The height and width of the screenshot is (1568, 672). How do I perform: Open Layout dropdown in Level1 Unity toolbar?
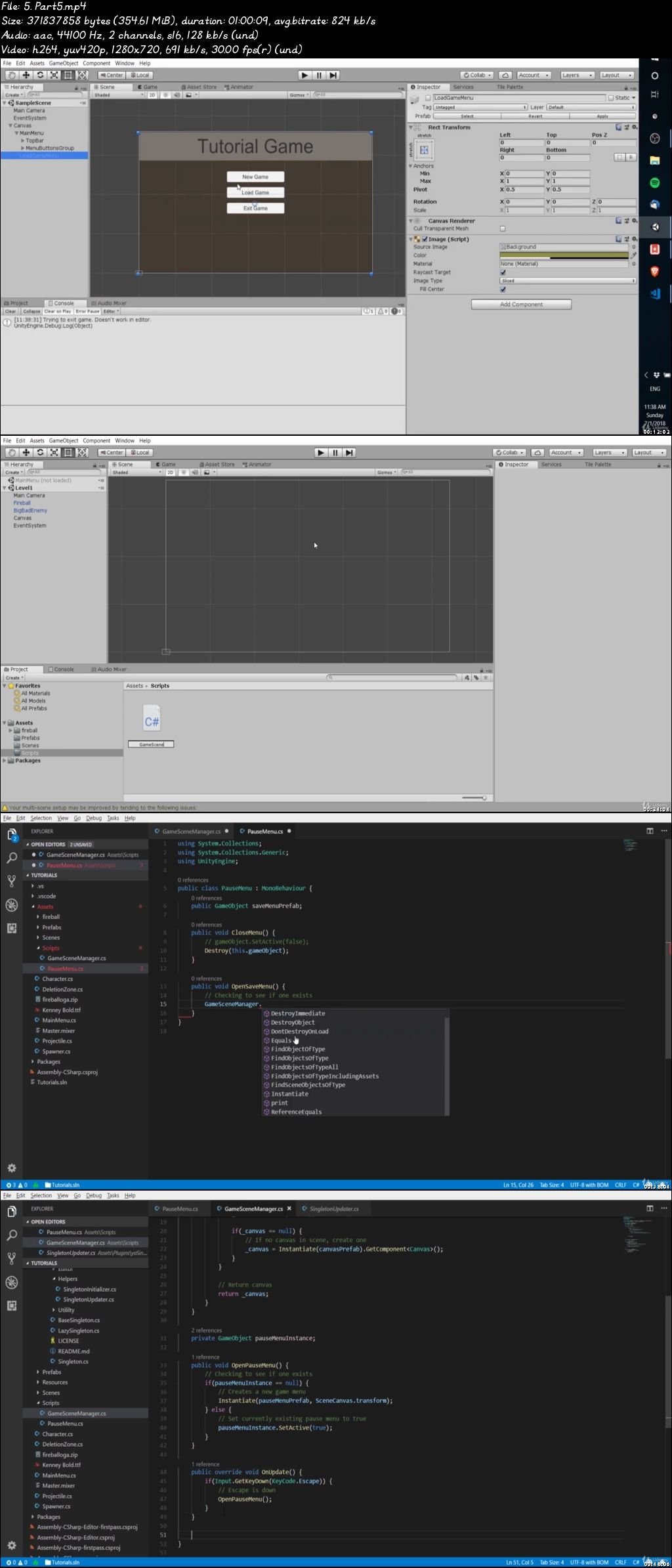coord(648,452)
